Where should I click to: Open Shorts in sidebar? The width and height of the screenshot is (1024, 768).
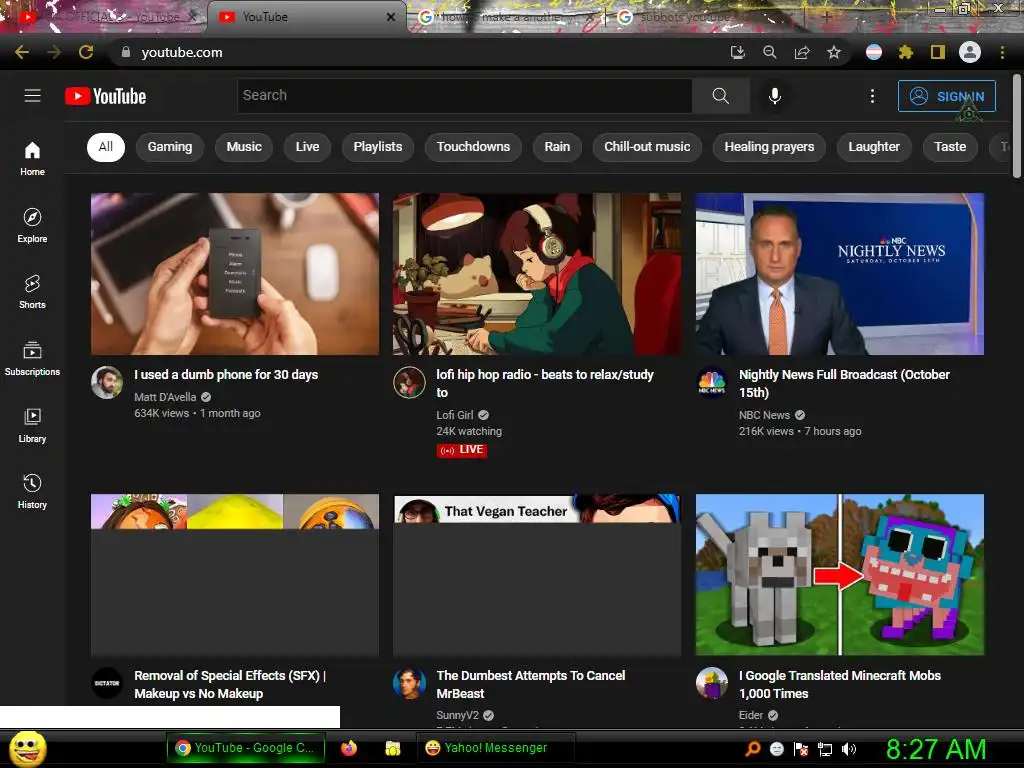pos(32,291)
